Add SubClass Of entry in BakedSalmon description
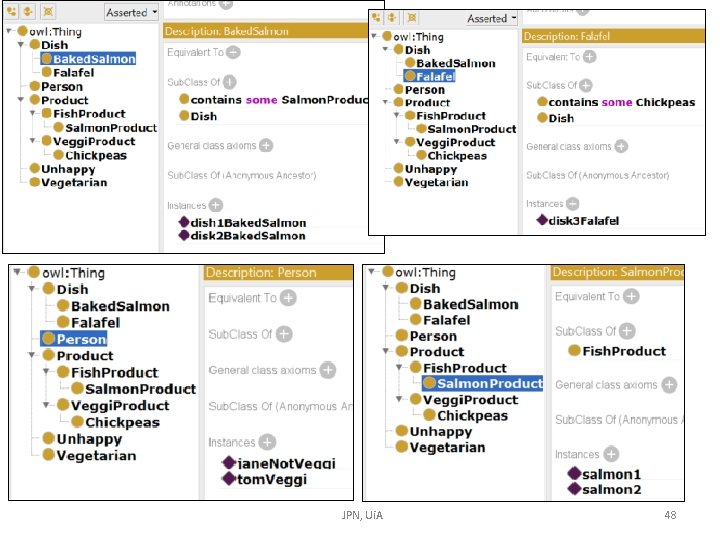Image resolution: width=720 pixels, height=540 pixels. pos(230,82)
